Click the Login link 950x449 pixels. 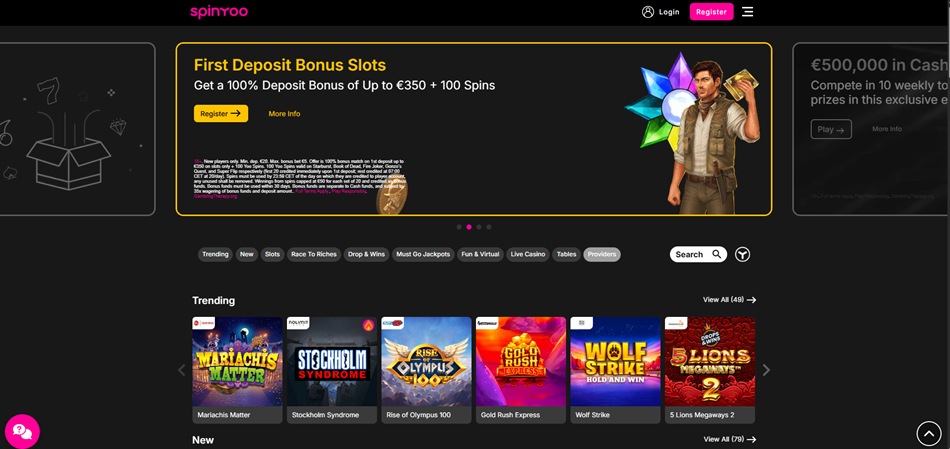point(669,12)
